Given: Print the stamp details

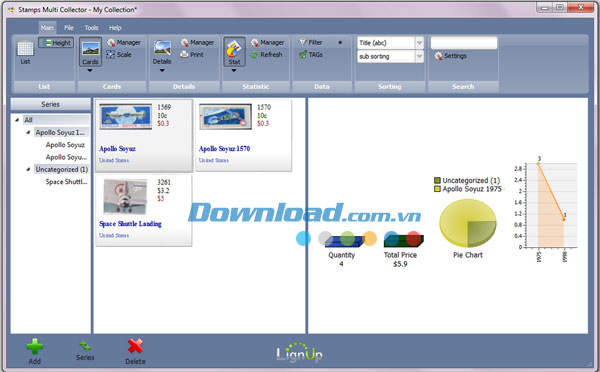Looking at the screenshot, I should tap(184, 55).
